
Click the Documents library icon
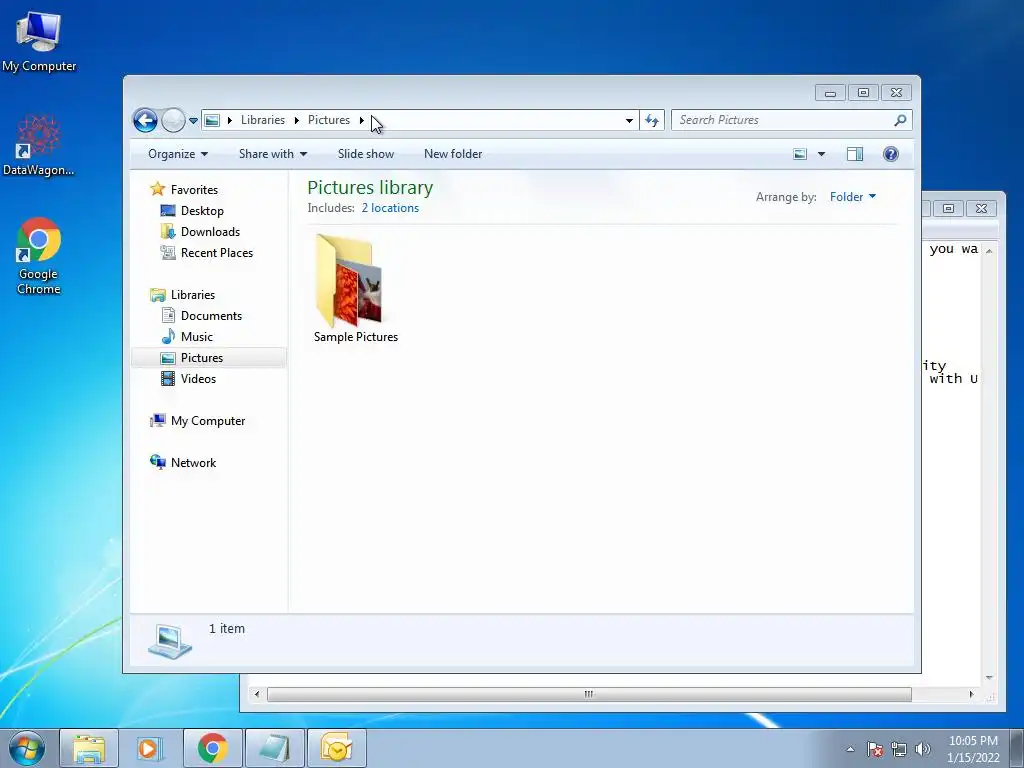coord(168,315)
